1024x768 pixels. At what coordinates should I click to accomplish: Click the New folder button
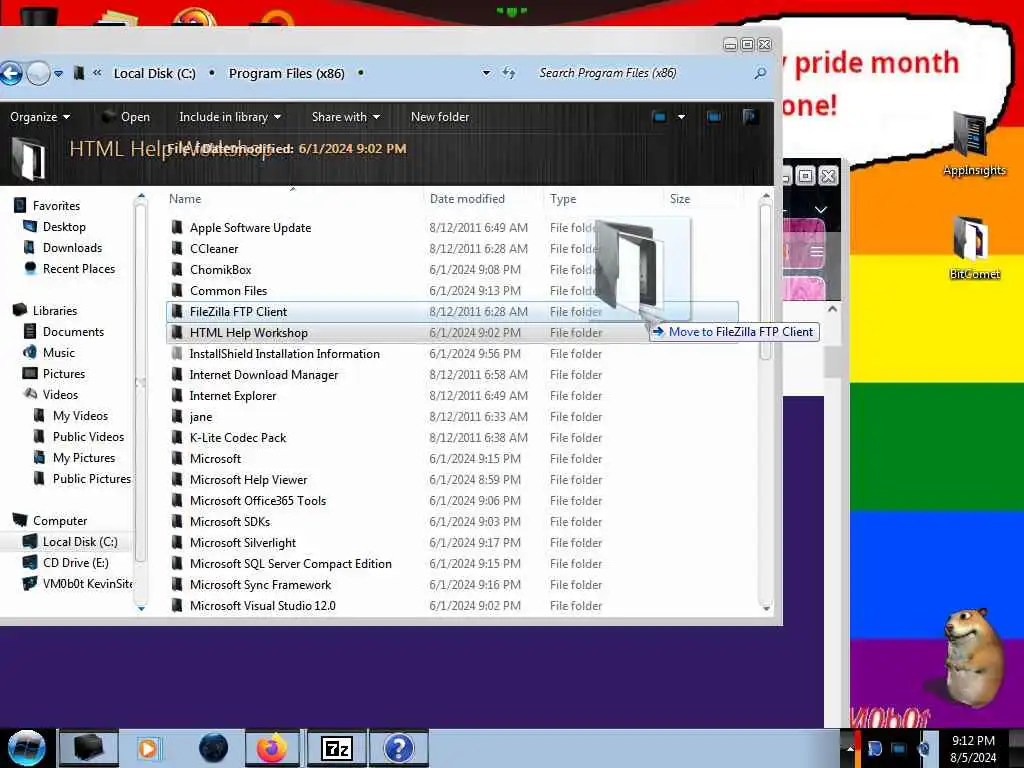pyautogui.click(x=440, y=117)
